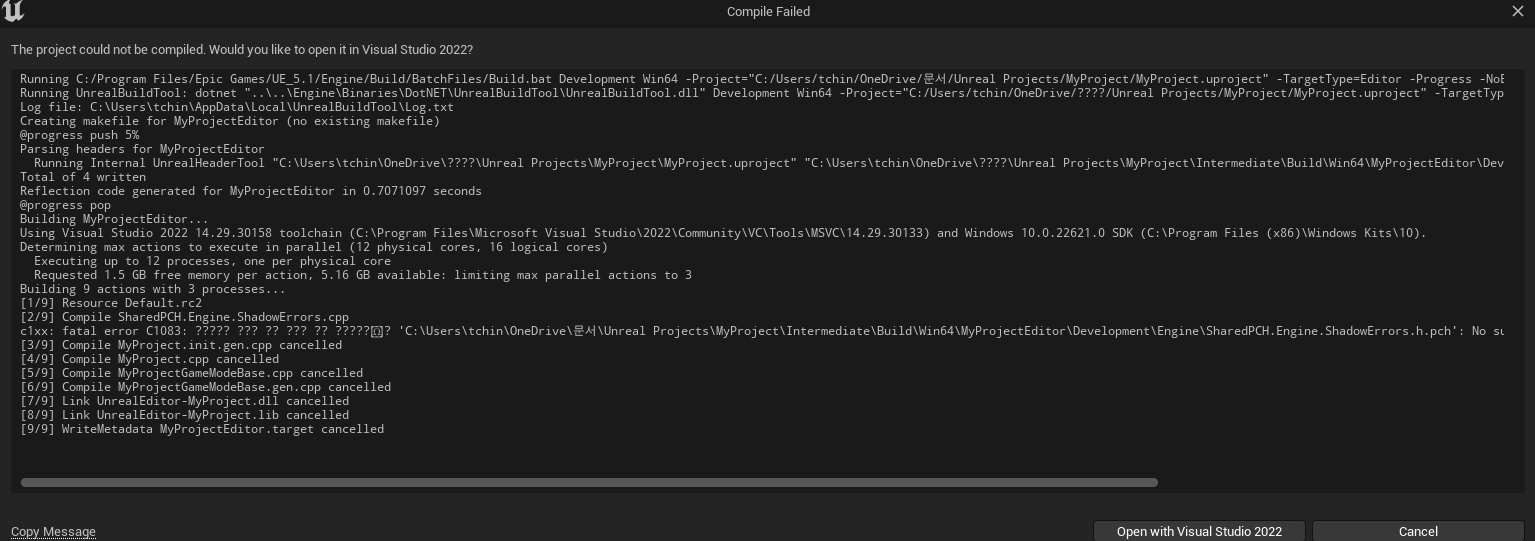Click 'Requested 1.5 GB free memory' line
Image resolution: width=1535 pixels, height=541 pixels.
[363, 275]
